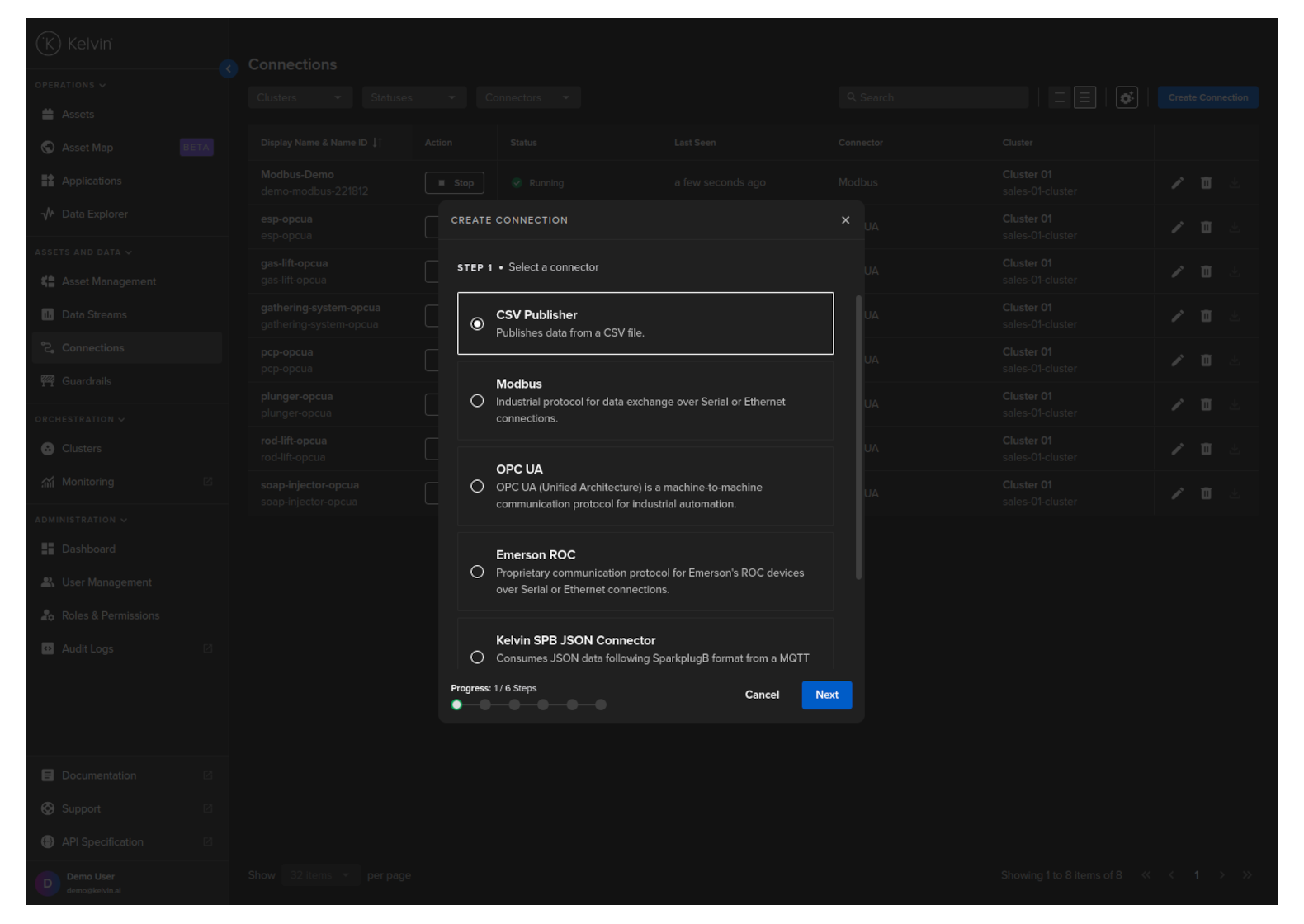1304x924 pixels.
Task: Collapse sidebar with the blue arrow button
Action: (229, 69)
